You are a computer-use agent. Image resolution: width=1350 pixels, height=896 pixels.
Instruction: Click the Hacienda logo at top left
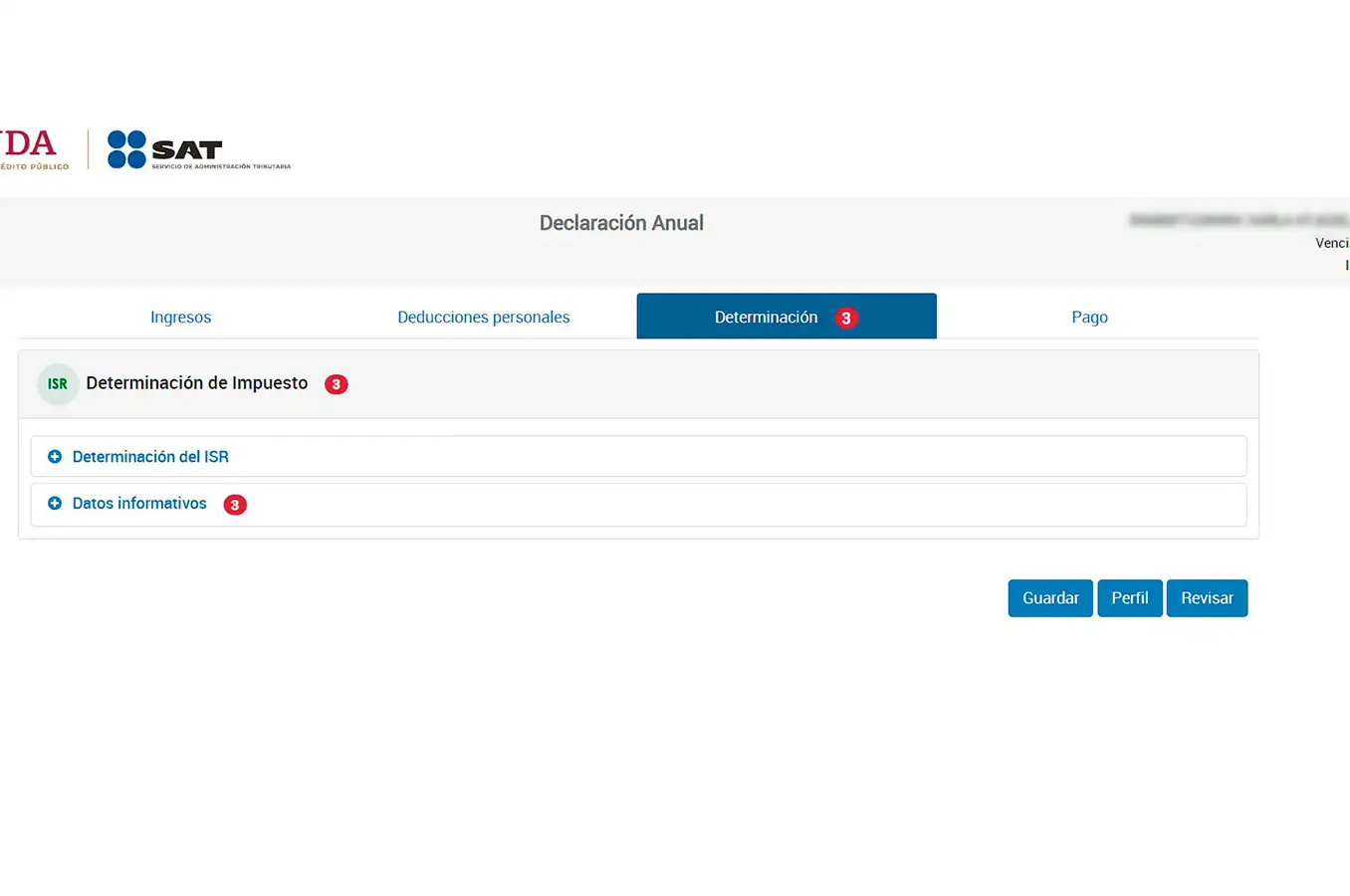32,149
